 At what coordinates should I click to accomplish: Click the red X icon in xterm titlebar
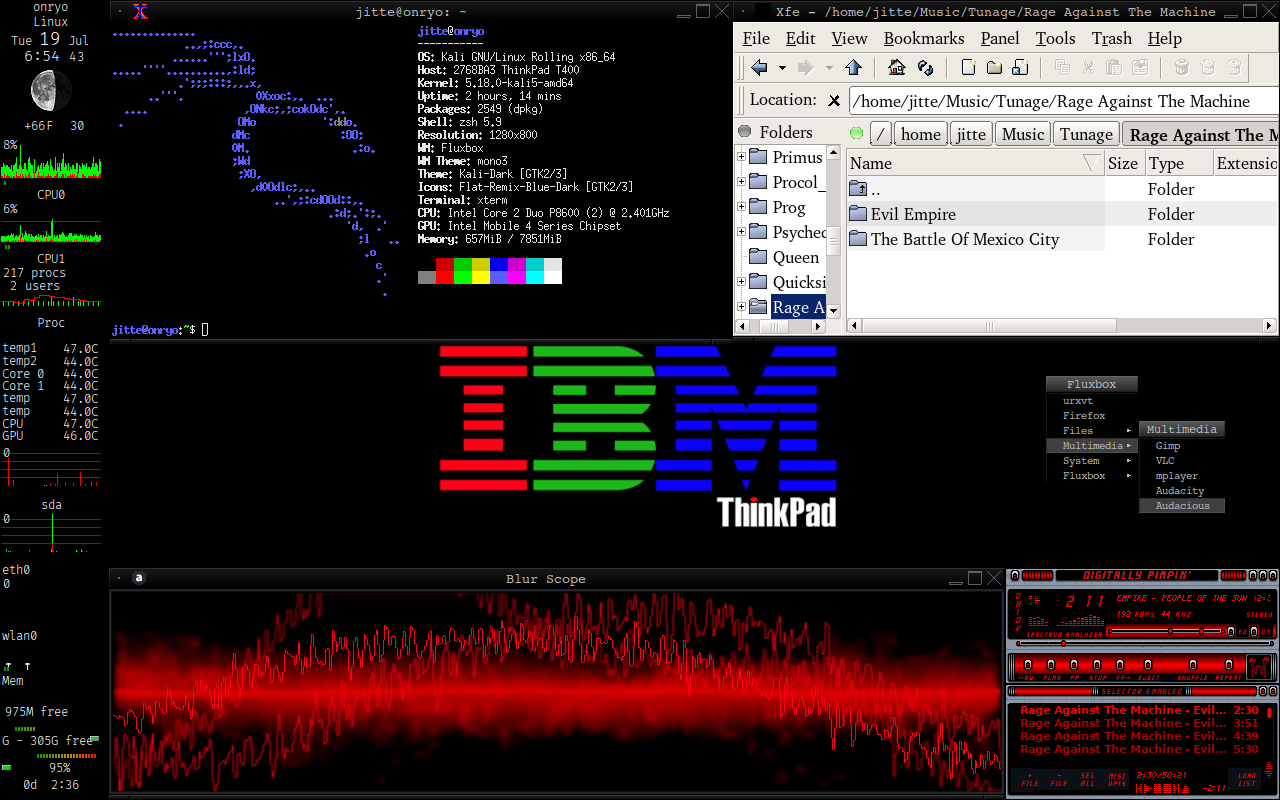141,12
